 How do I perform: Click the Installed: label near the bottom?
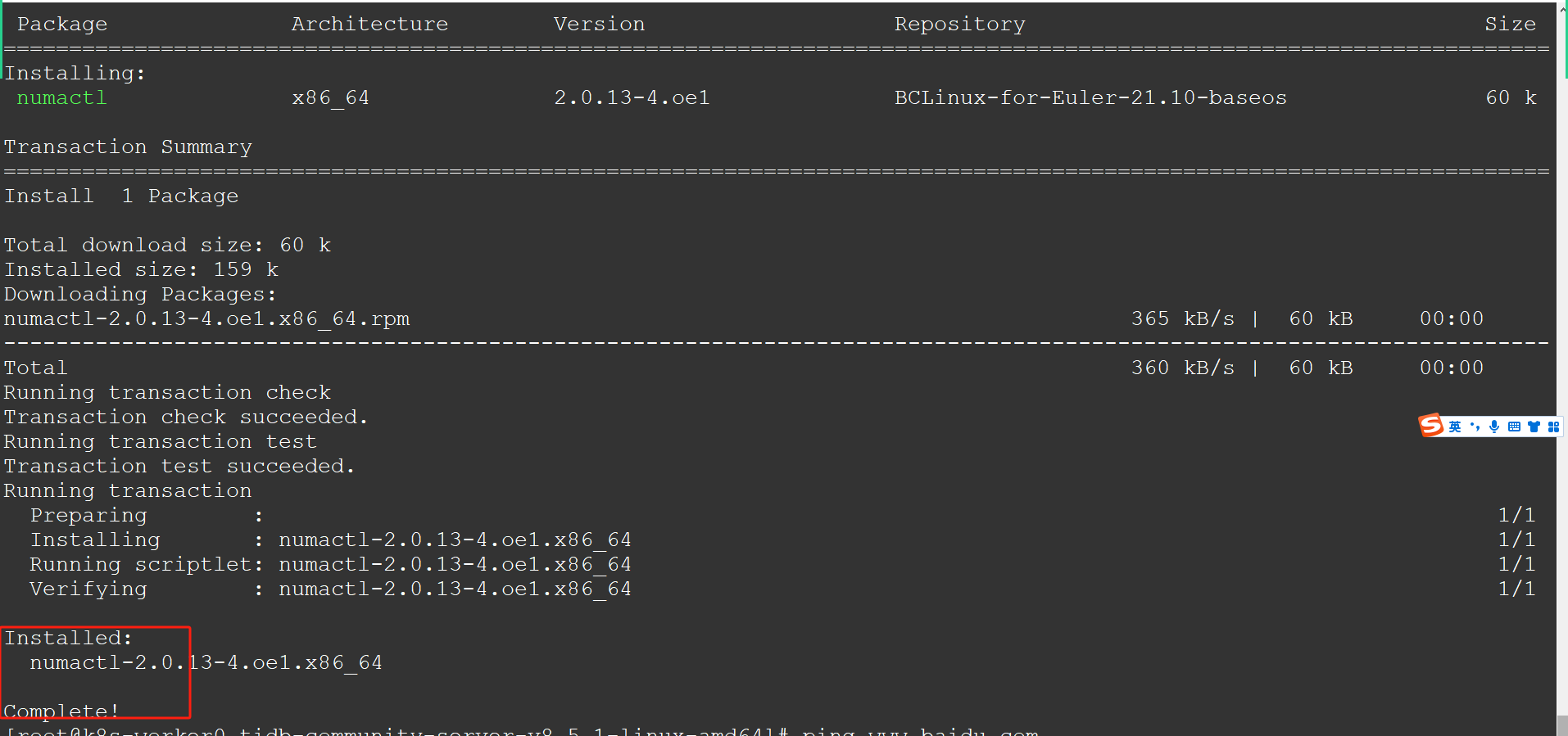(68, 639)
